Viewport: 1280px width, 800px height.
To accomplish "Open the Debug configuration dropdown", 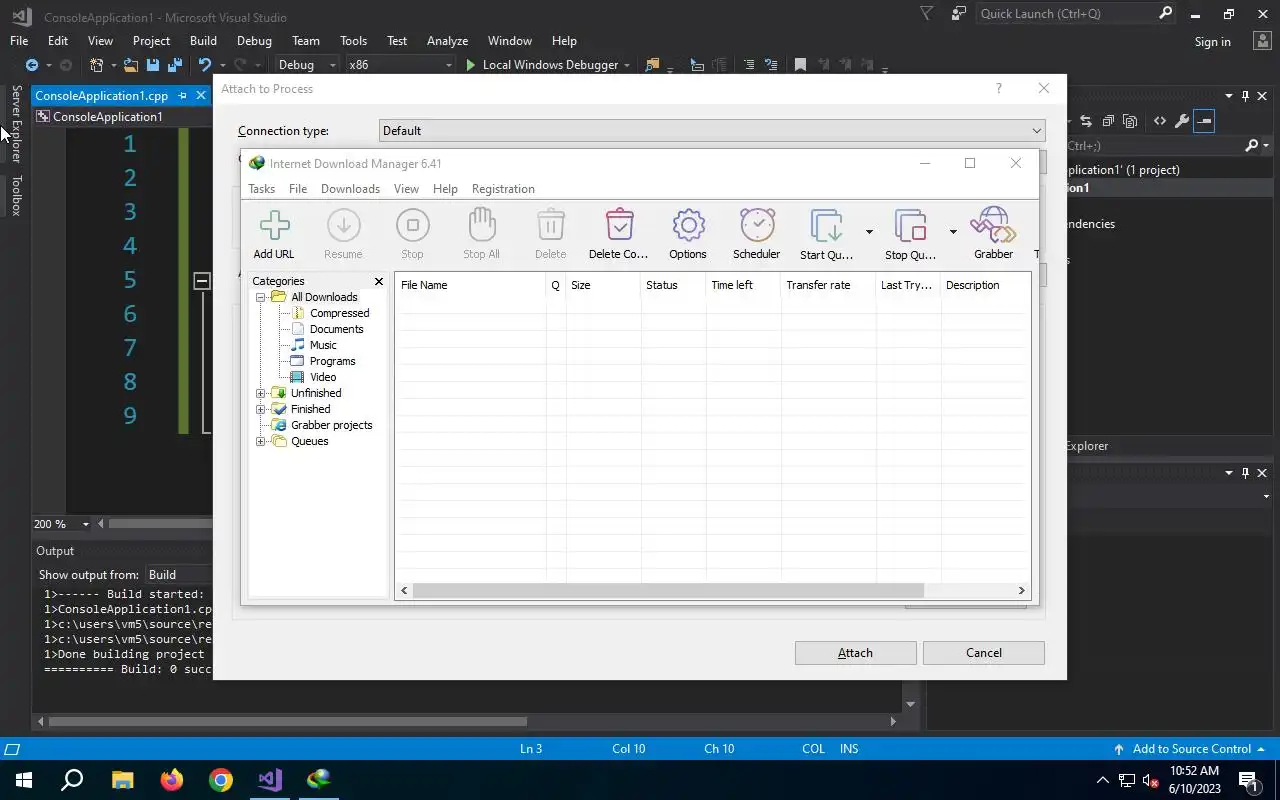I will click(x=308, y=65).
